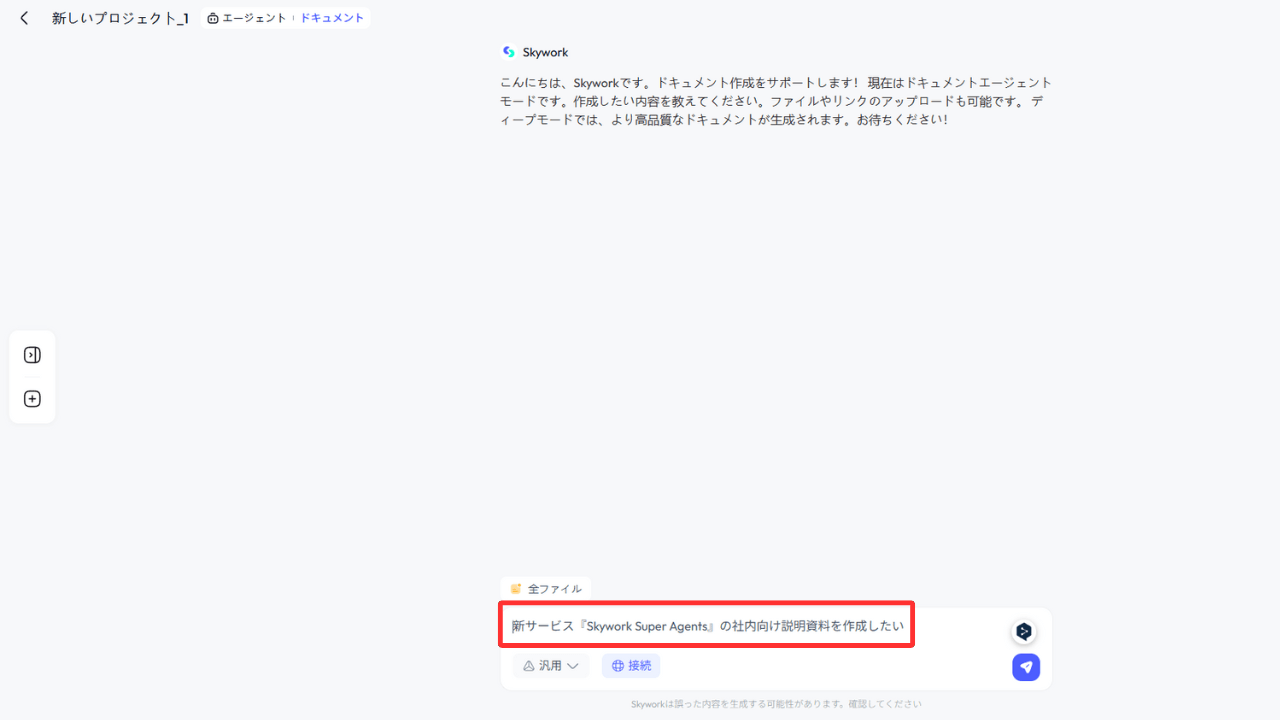Click the Skywork logo icon in chat
Viewport: 1280px width, 720px height.
(509, 52)
